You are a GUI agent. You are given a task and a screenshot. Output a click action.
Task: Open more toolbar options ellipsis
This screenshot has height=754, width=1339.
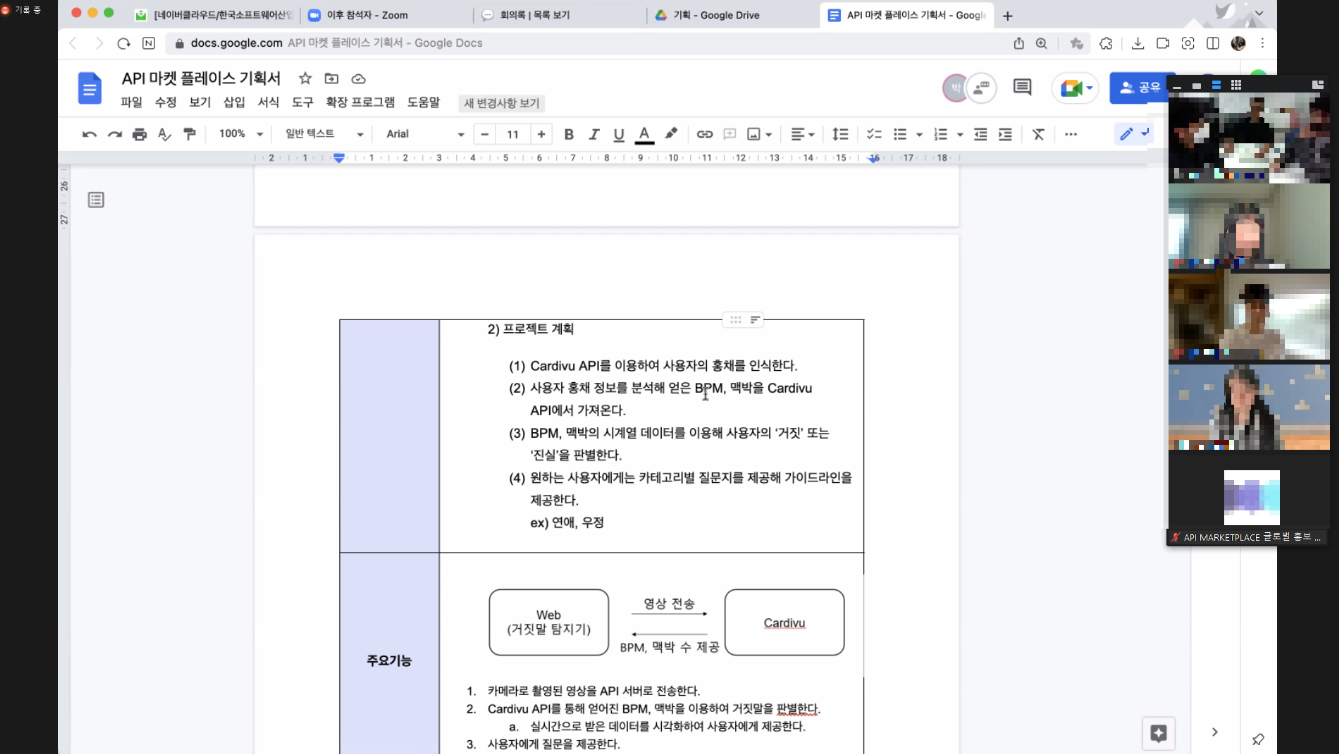pyautogui.click(x=1071, y=134)
